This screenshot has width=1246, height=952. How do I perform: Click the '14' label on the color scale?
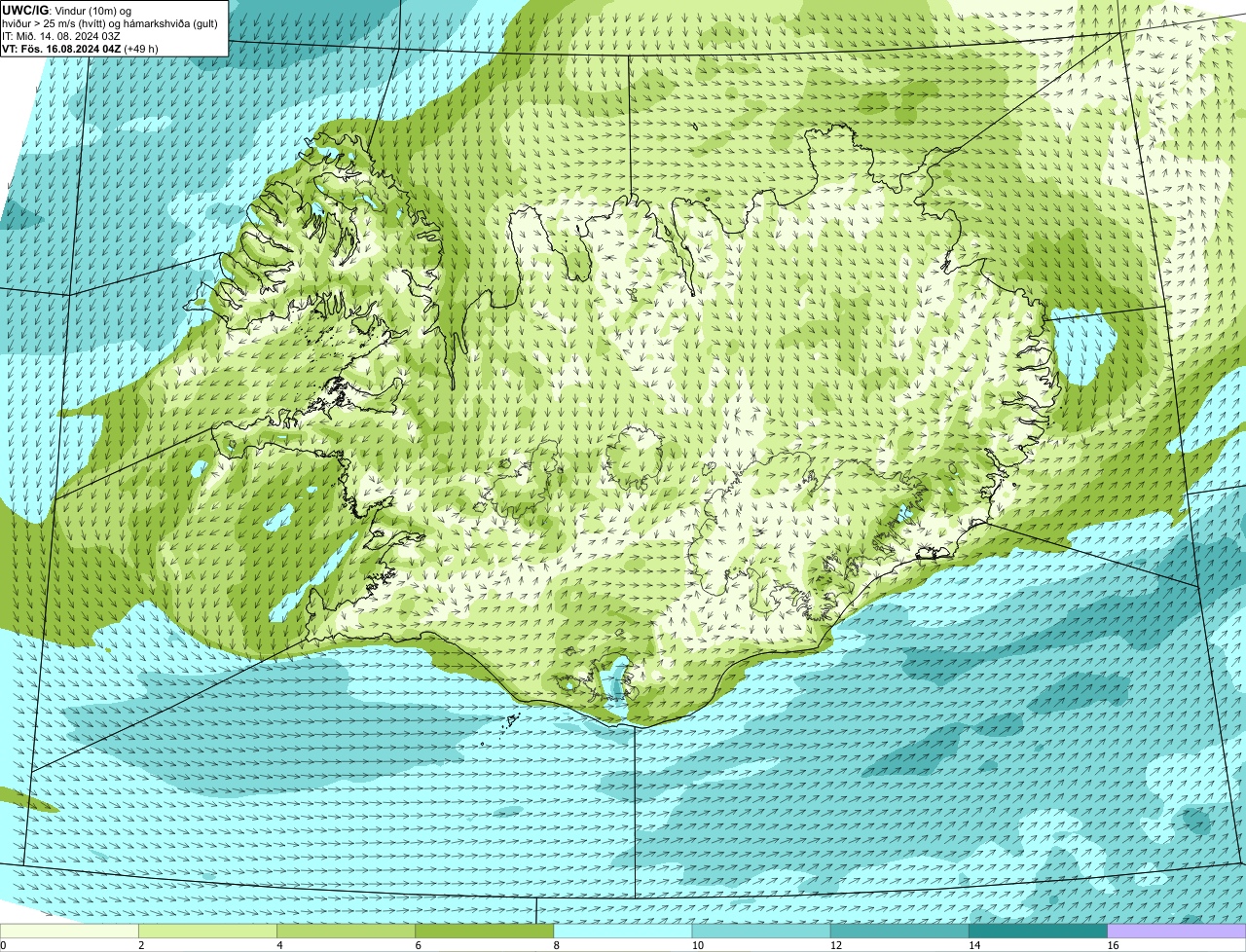(x=974, y=945)
